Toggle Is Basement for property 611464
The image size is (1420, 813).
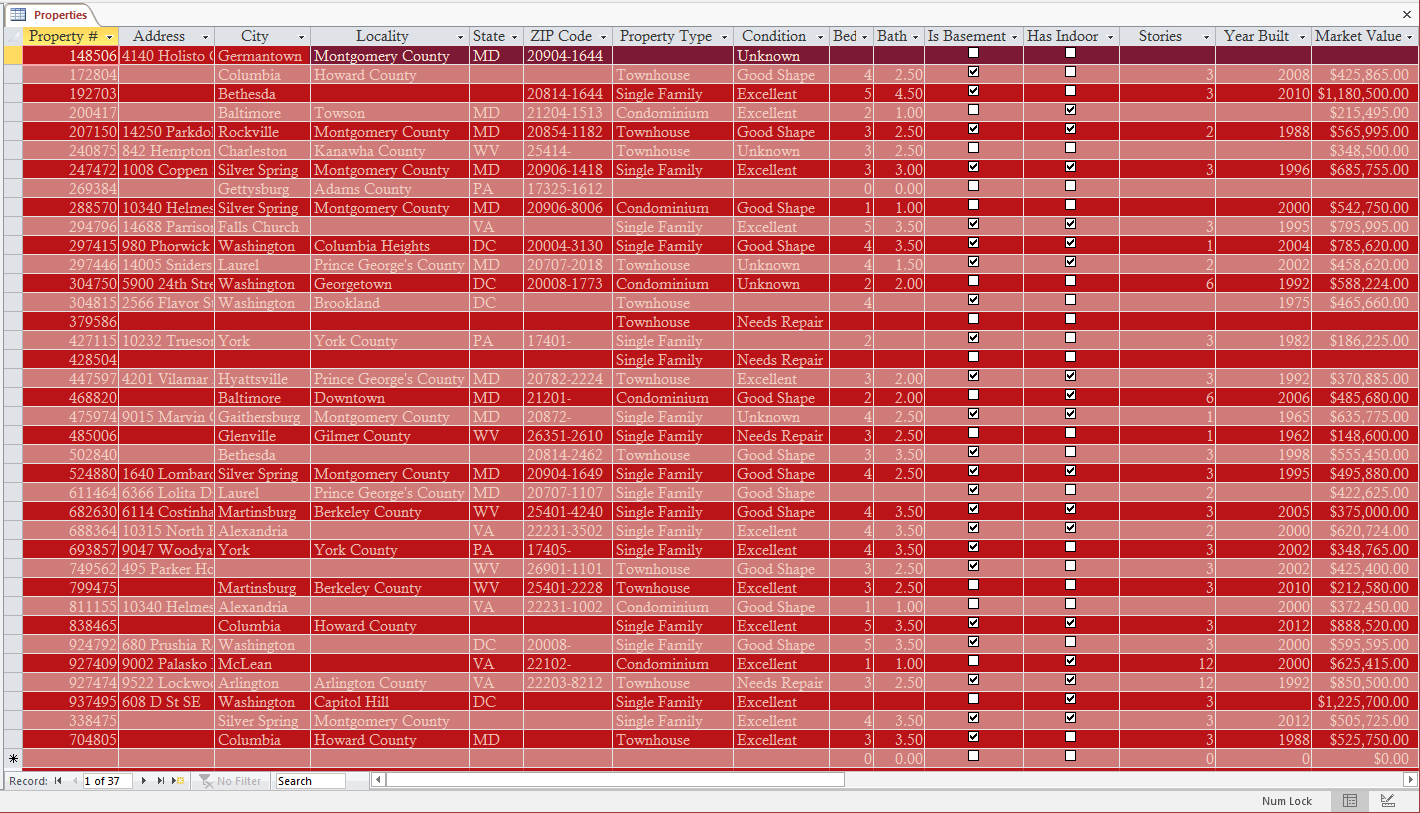pyautogui.click(x=974, y=490)
